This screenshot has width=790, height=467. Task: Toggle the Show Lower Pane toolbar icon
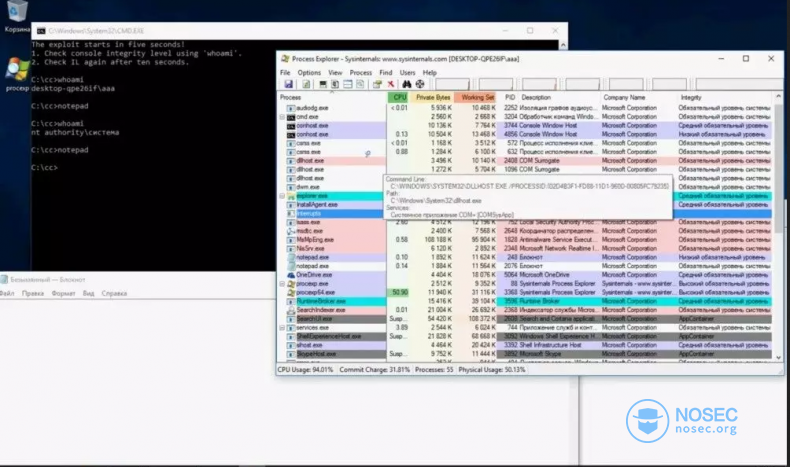[x=348, y=84]
